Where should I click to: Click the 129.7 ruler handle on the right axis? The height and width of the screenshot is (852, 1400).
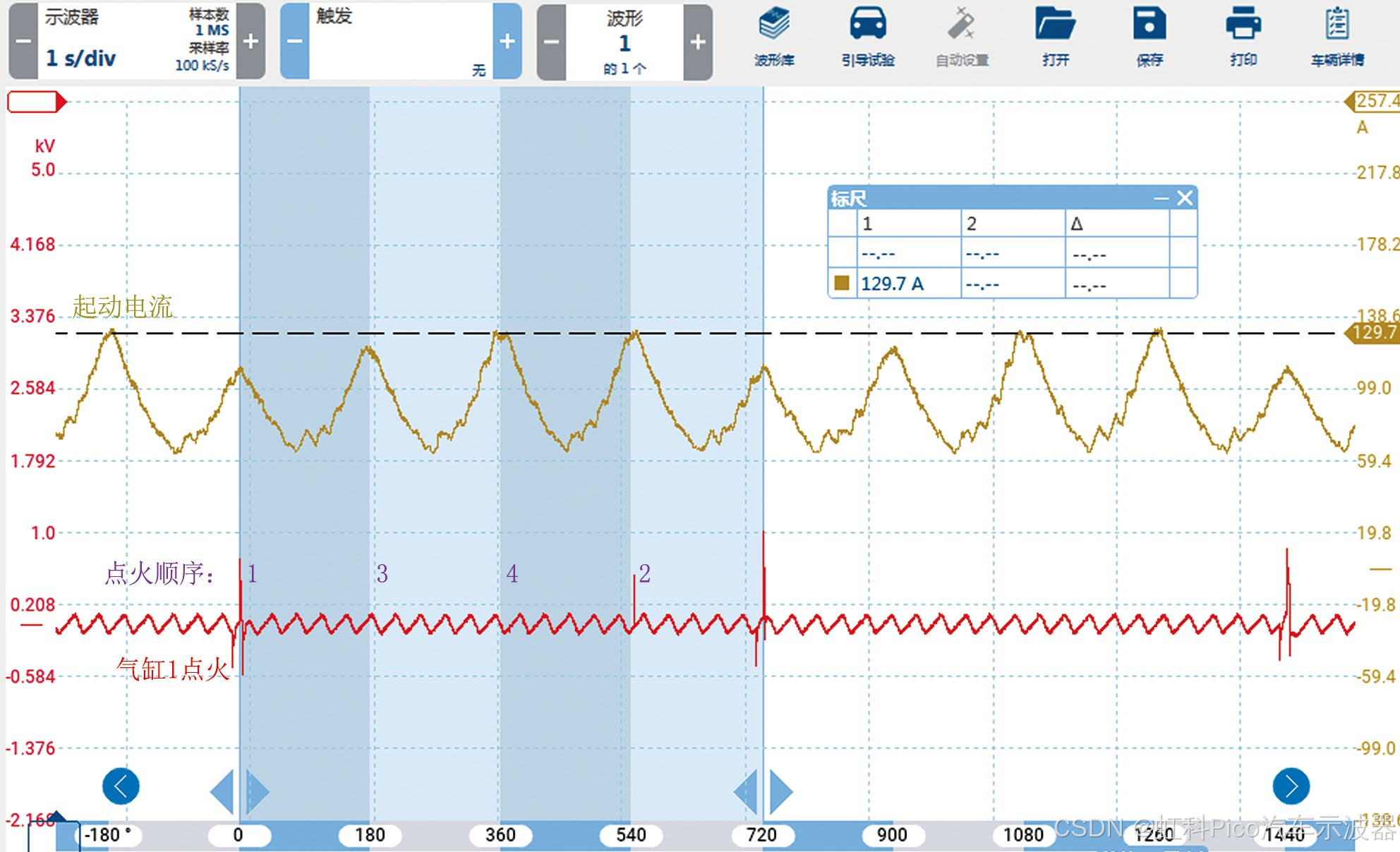1373,332
